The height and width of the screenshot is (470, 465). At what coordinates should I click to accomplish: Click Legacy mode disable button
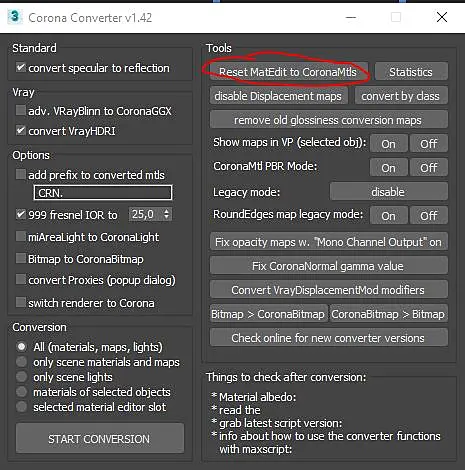click(388, 192)
